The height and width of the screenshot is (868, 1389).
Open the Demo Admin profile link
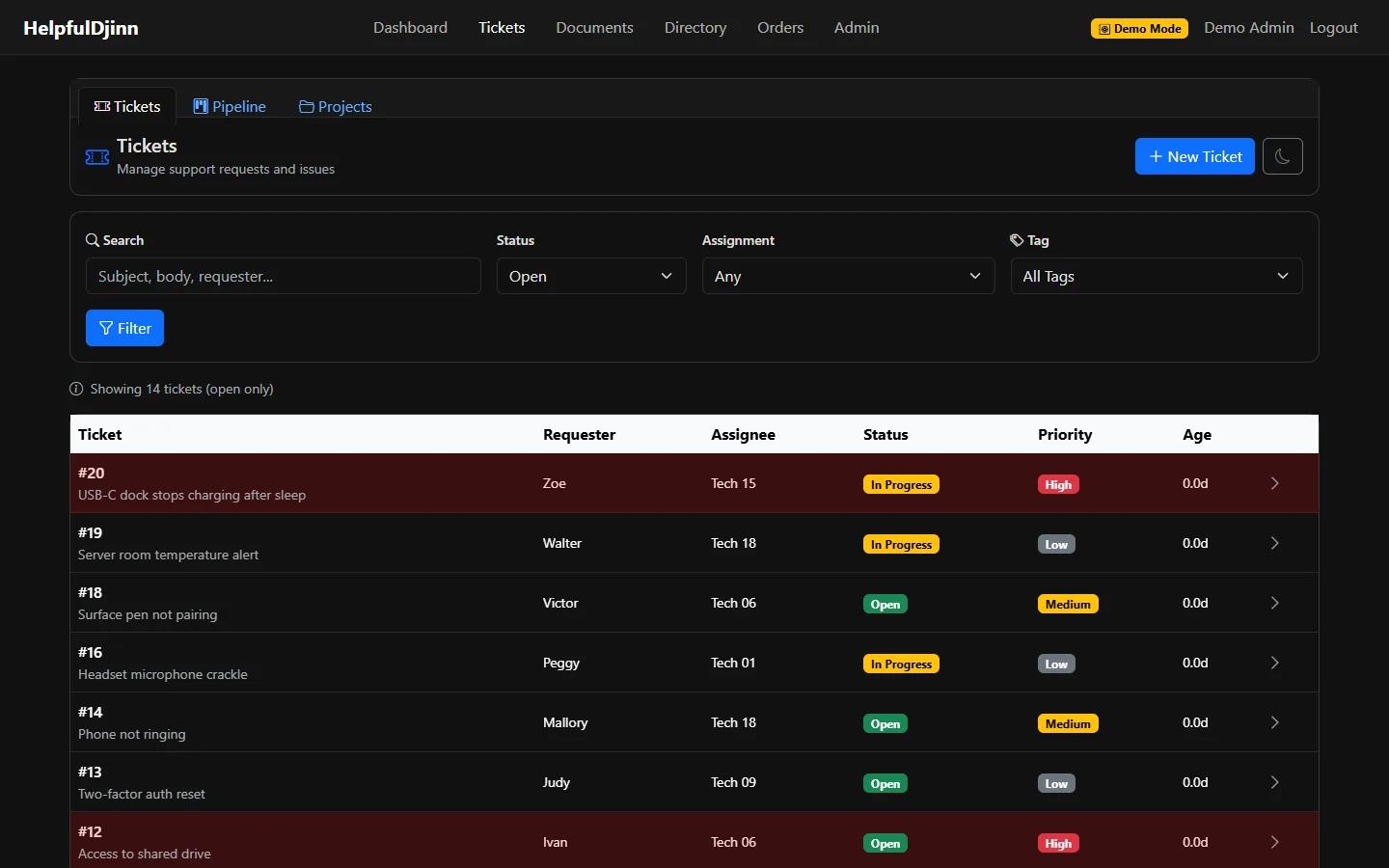[1249, 28]
